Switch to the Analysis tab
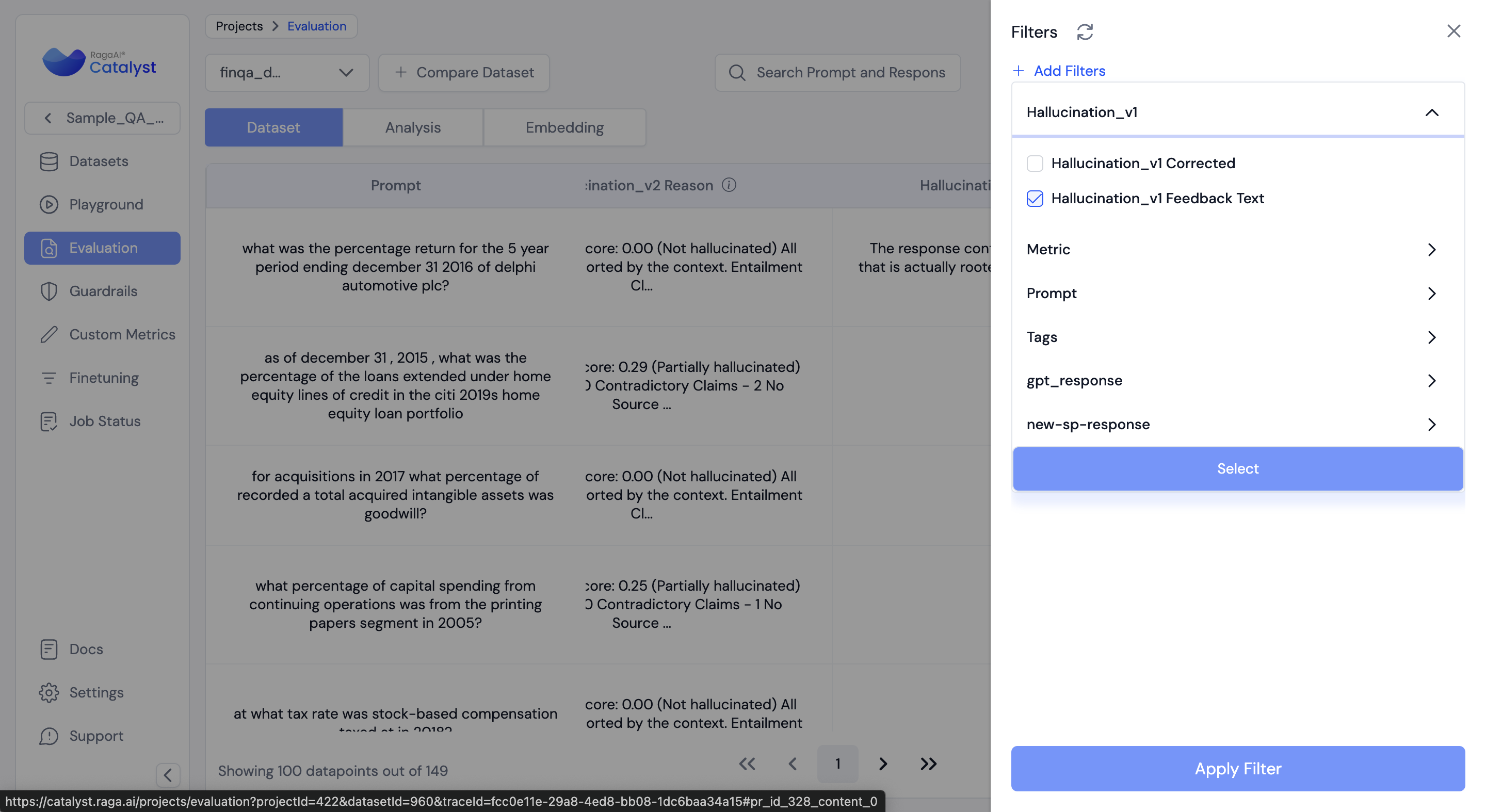The image size is (1486, 812). (x=412, y=127)
